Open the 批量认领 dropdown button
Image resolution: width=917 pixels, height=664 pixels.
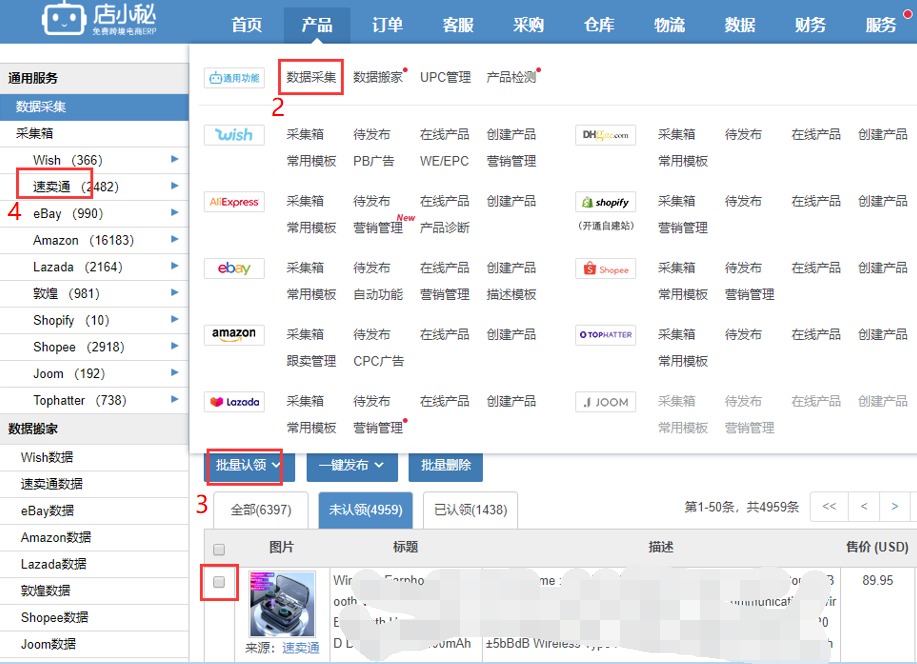click(249, 466)
